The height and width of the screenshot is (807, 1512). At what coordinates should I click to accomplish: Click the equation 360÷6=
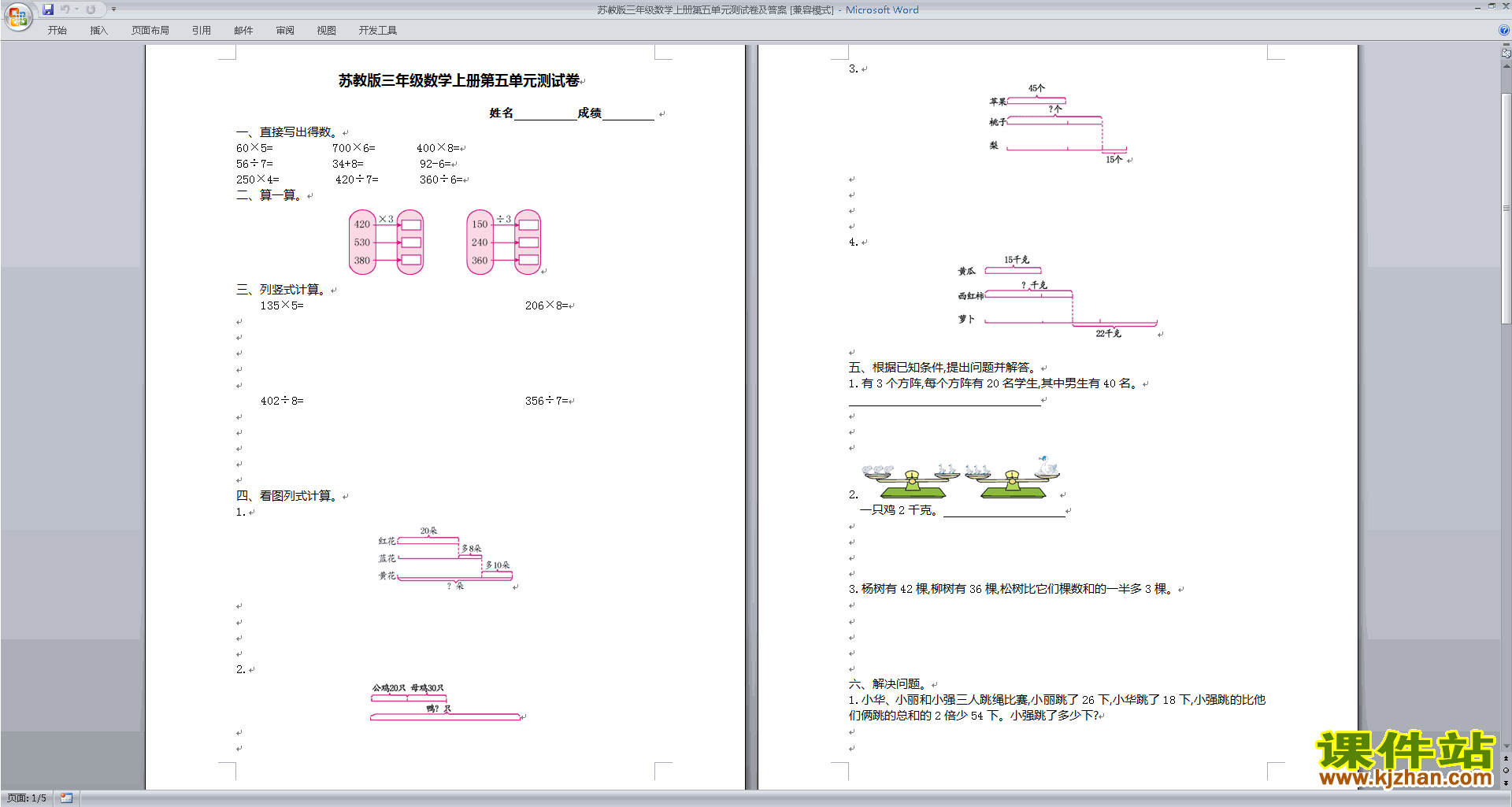[441, 180]
